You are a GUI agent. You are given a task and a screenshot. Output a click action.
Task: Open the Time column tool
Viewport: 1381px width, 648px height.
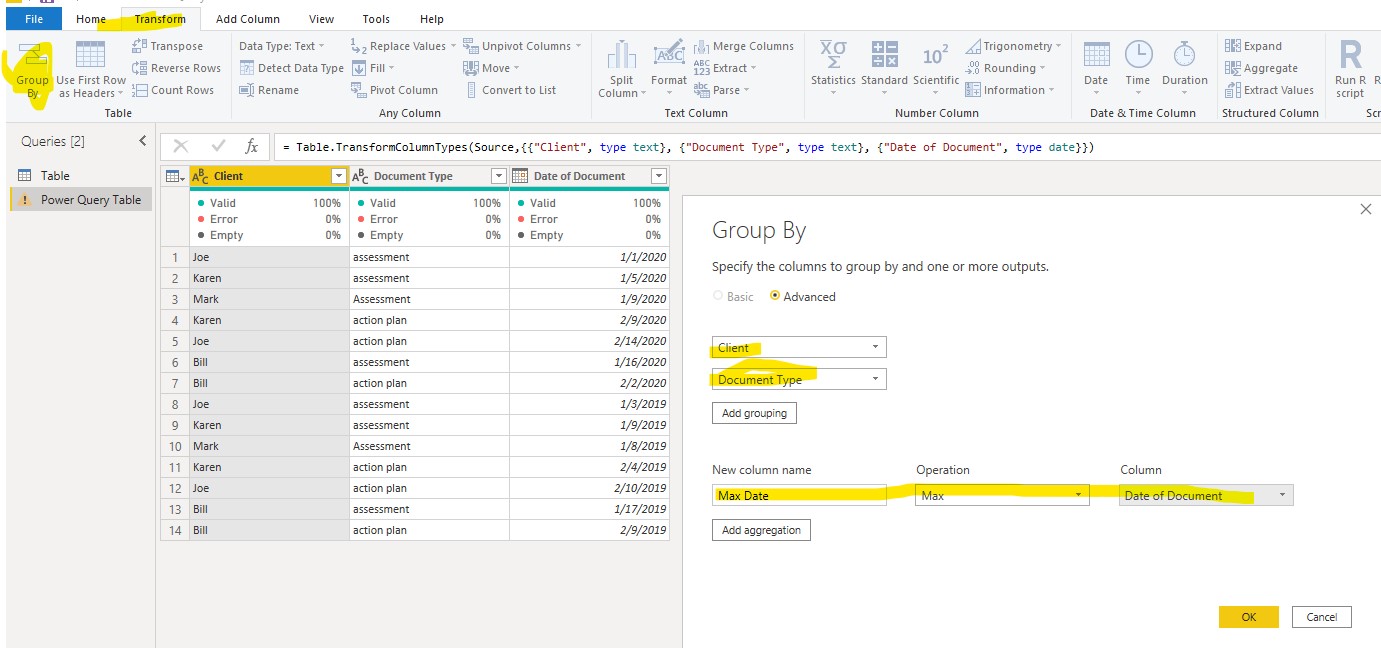click(x=1137, y=69)
